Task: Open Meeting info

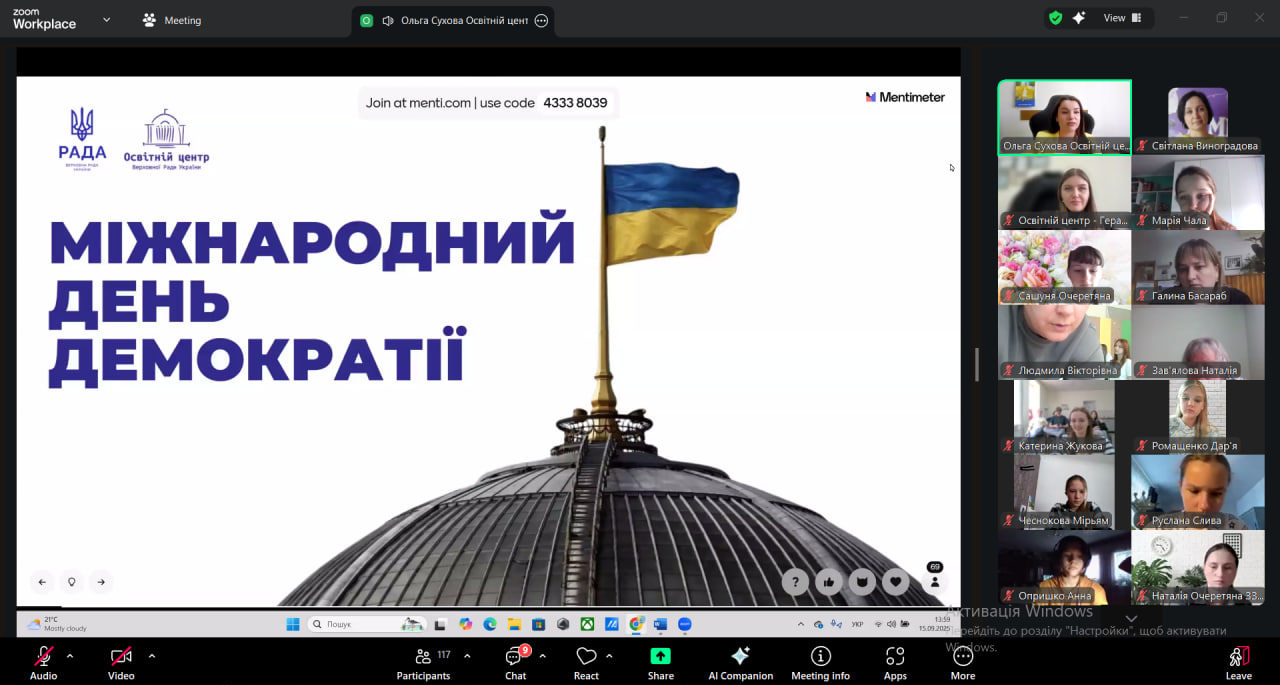Action: point(820,662)
